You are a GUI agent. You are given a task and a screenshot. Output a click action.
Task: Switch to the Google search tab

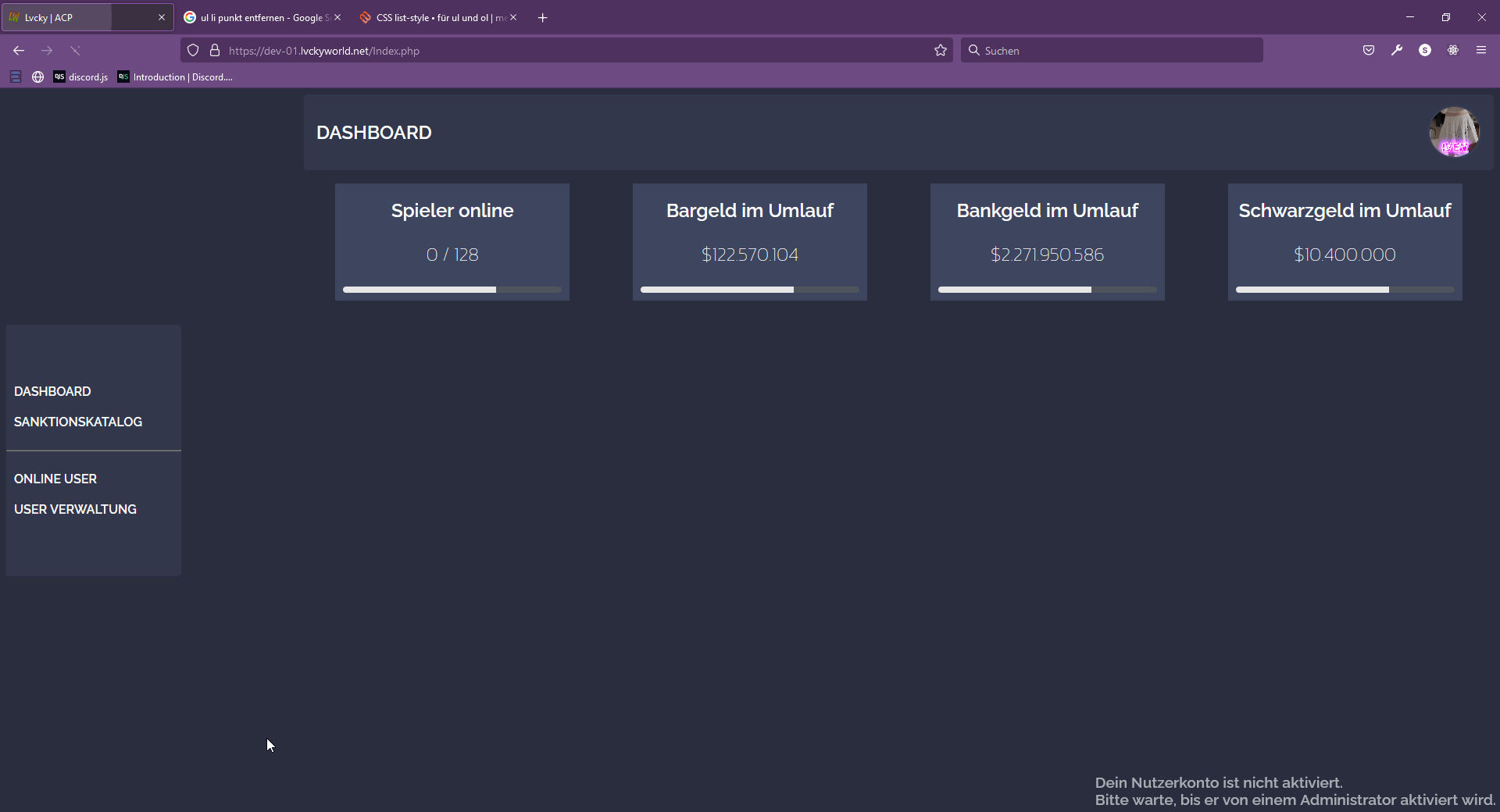[258, 18]
